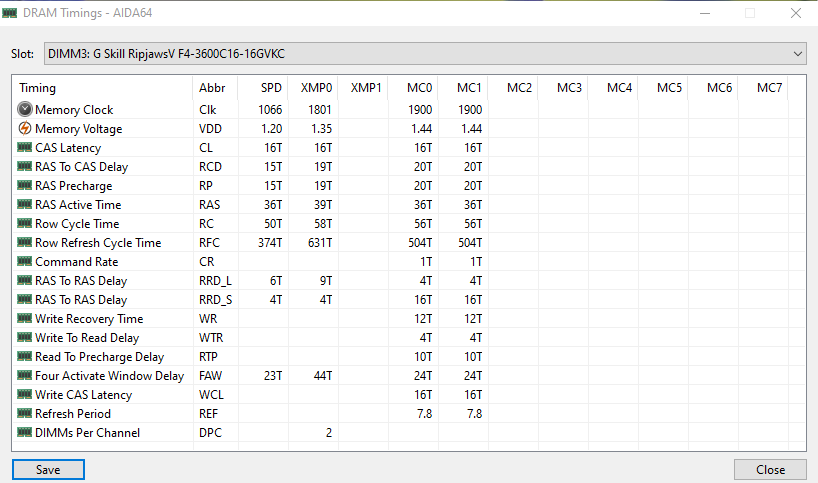Click the Abbr column header
This screenshot has width=818, height=483.
(215, 88)
